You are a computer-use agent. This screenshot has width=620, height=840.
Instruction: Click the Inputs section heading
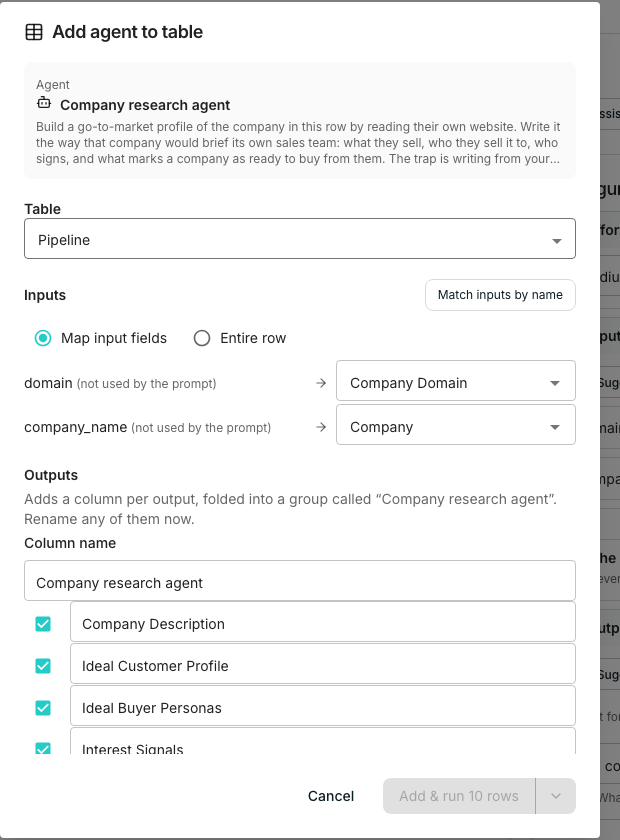point(45,295)
